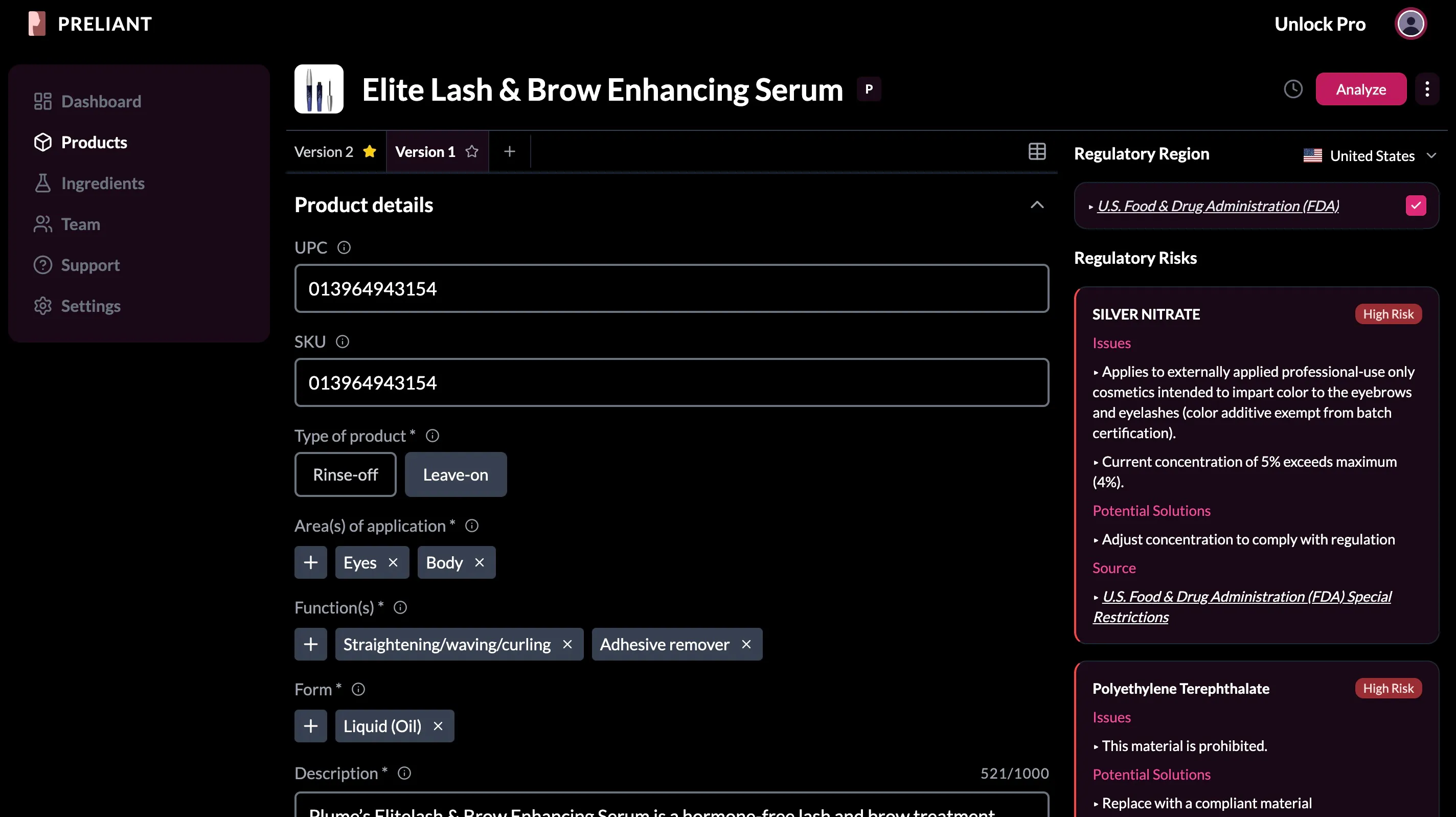Image resolution: width=1456 pixels, height=817 pixels.
Task: Show Area(s) of application info icon
Action: point(471,526)
